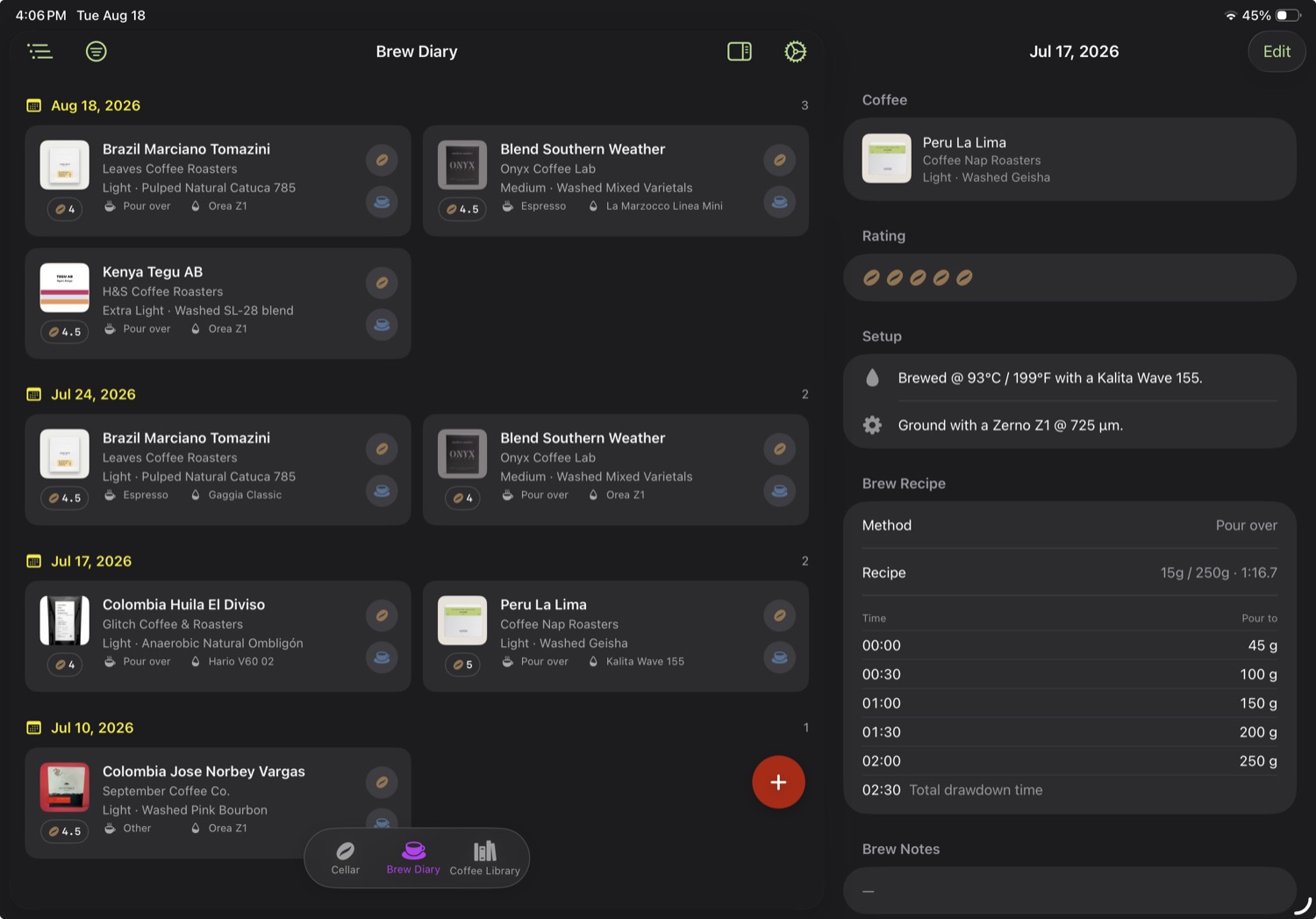
Task: Select the Method Pour over row
Action: (x=1069, y=526)
